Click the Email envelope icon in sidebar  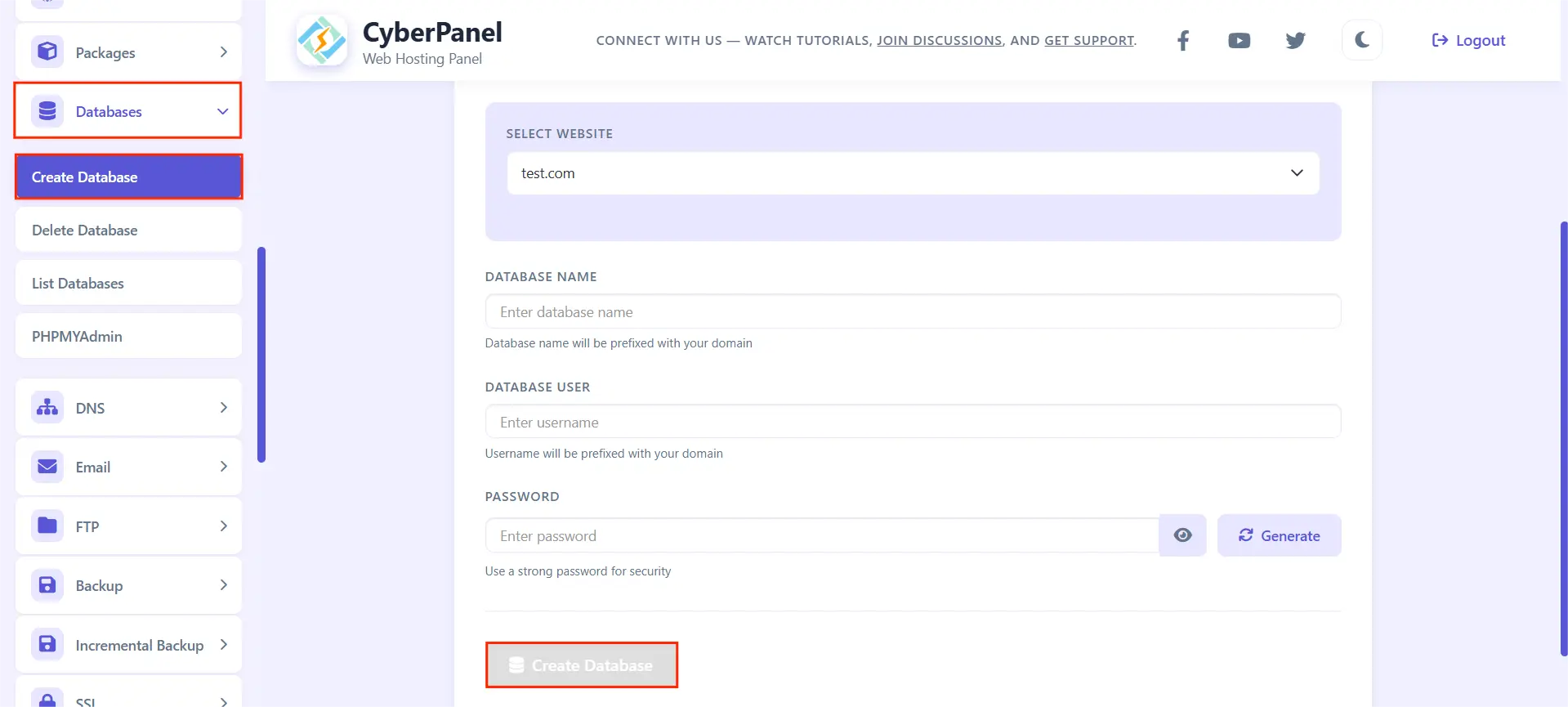tap(47, 467)
